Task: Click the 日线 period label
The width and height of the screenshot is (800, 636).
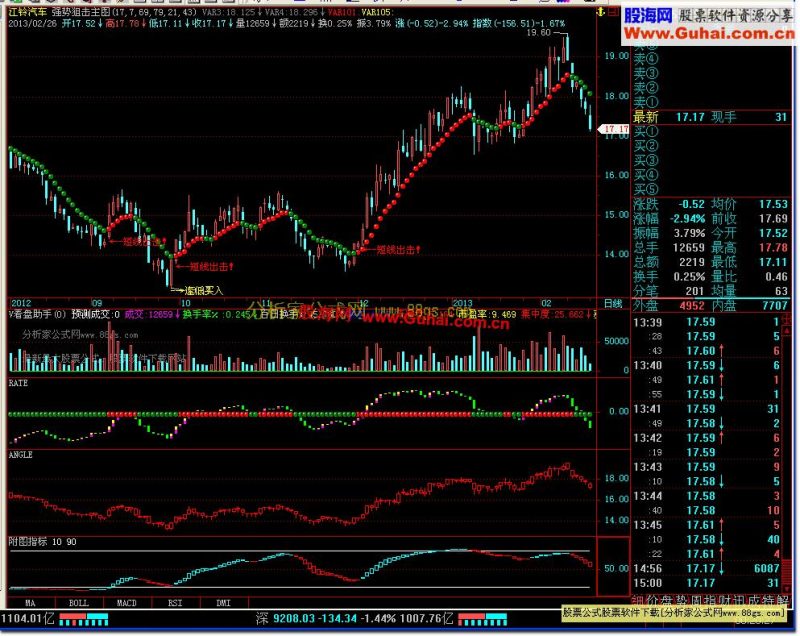Action: (x=613, y=303)
